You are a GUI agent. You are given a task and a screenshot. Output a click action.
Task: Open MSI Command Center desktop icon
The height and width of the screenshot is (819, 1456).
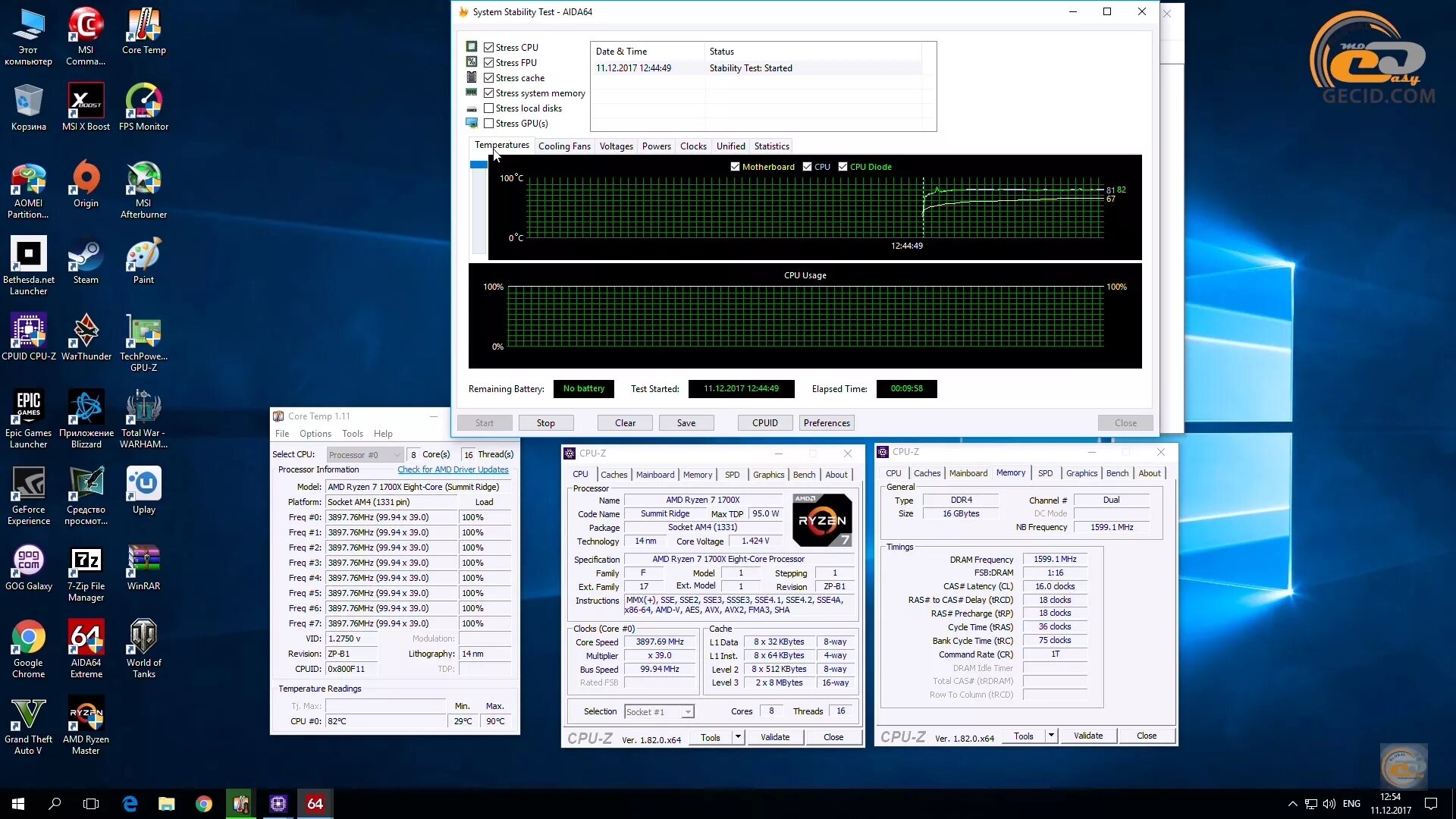86,36
